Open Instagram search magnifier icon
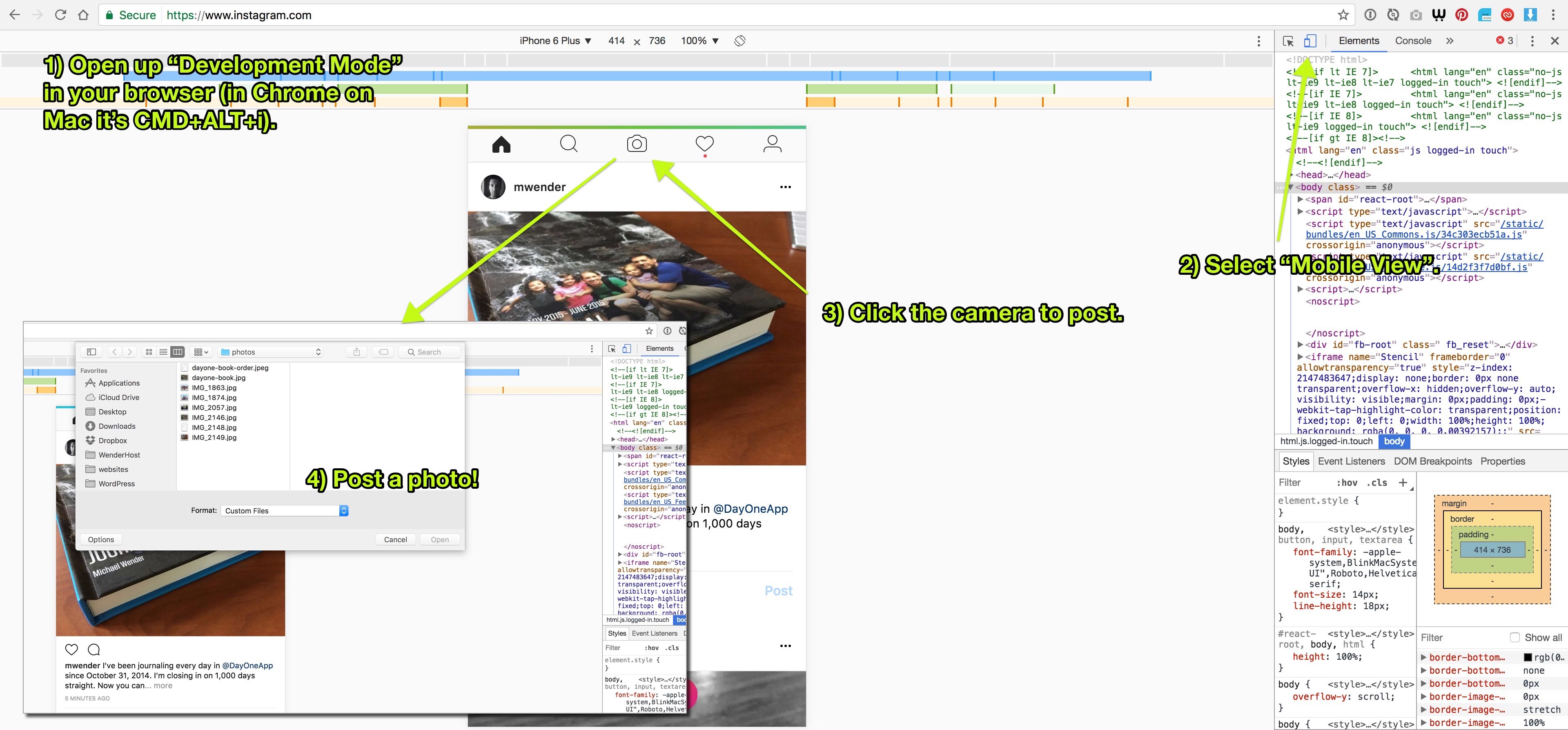Image resolution: width=1568 pixels, height=730 pixels. [x=568, y=144]
